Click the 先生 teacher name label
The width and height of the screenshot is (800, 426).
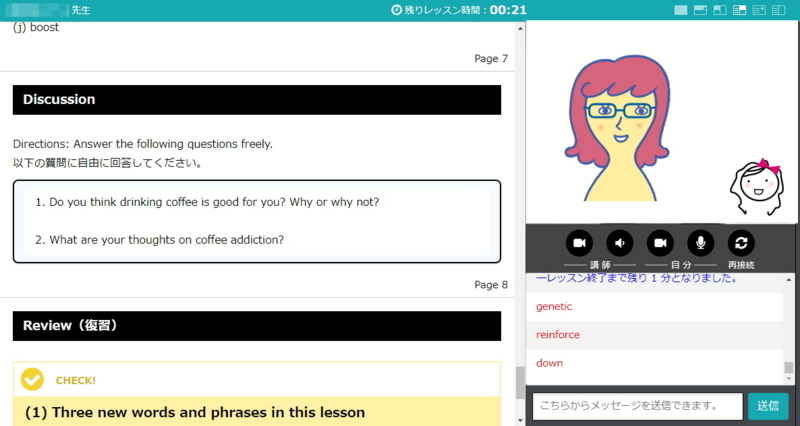coord(81,10)
